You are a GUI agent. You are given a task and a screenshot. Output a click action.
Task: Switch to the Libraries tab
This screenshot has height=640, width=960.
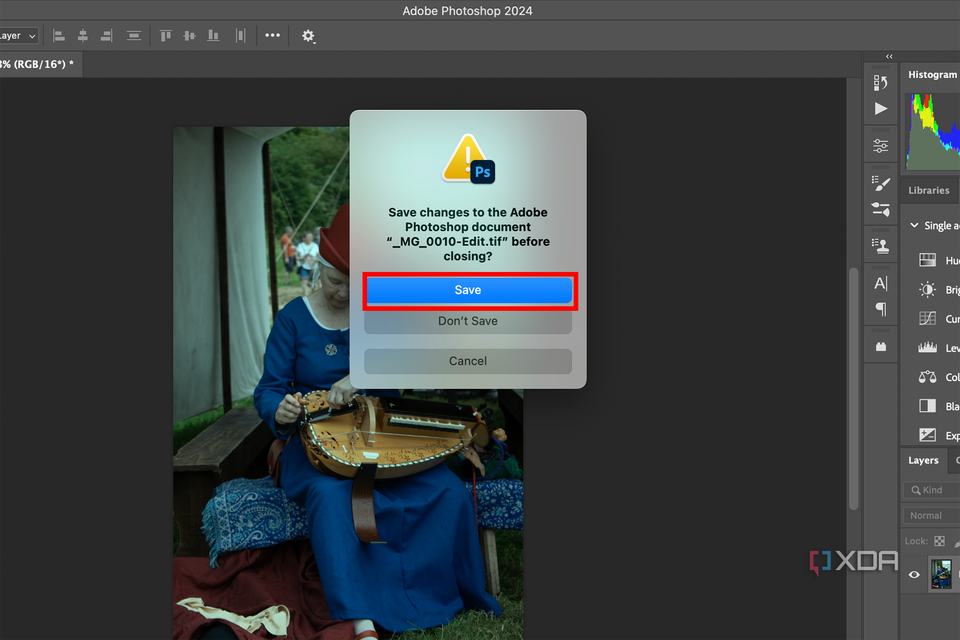(x=928, y=190)
